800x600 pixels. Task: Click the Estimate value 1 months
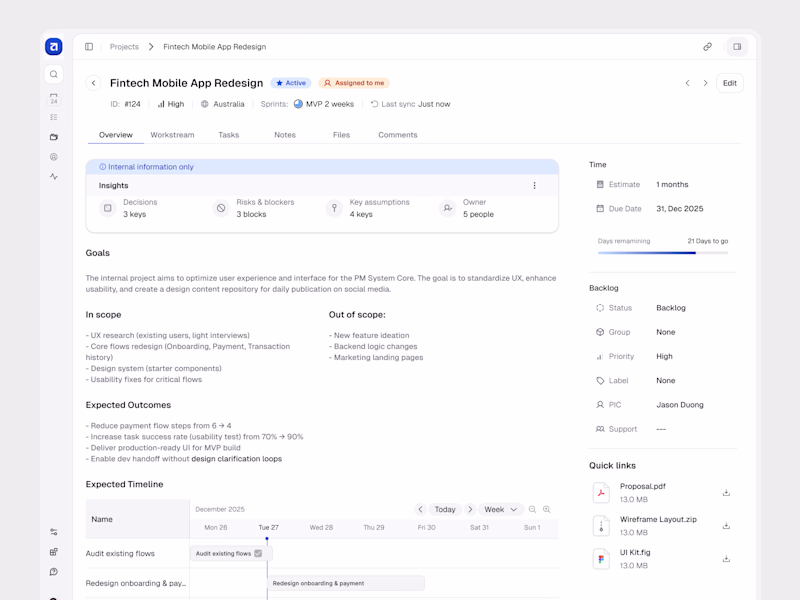[x=672, y=185]
